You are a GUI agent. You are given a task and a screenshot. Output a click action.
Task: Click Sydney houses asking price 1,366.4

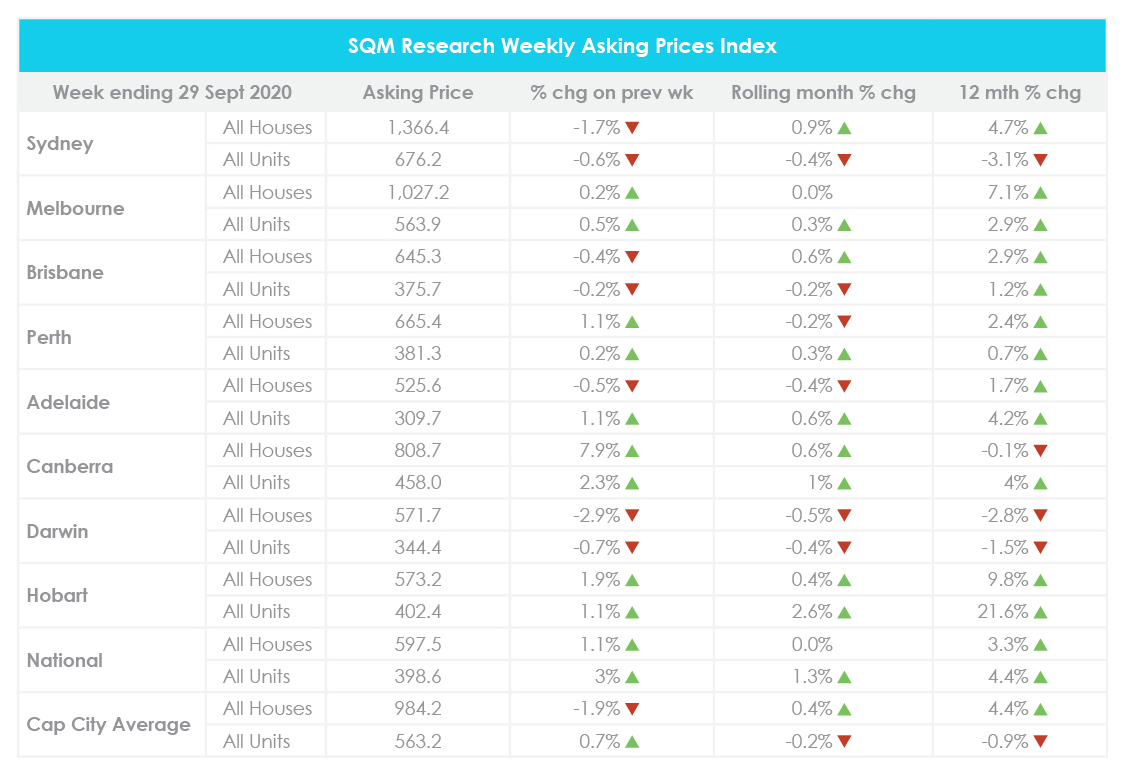[418, 128]
